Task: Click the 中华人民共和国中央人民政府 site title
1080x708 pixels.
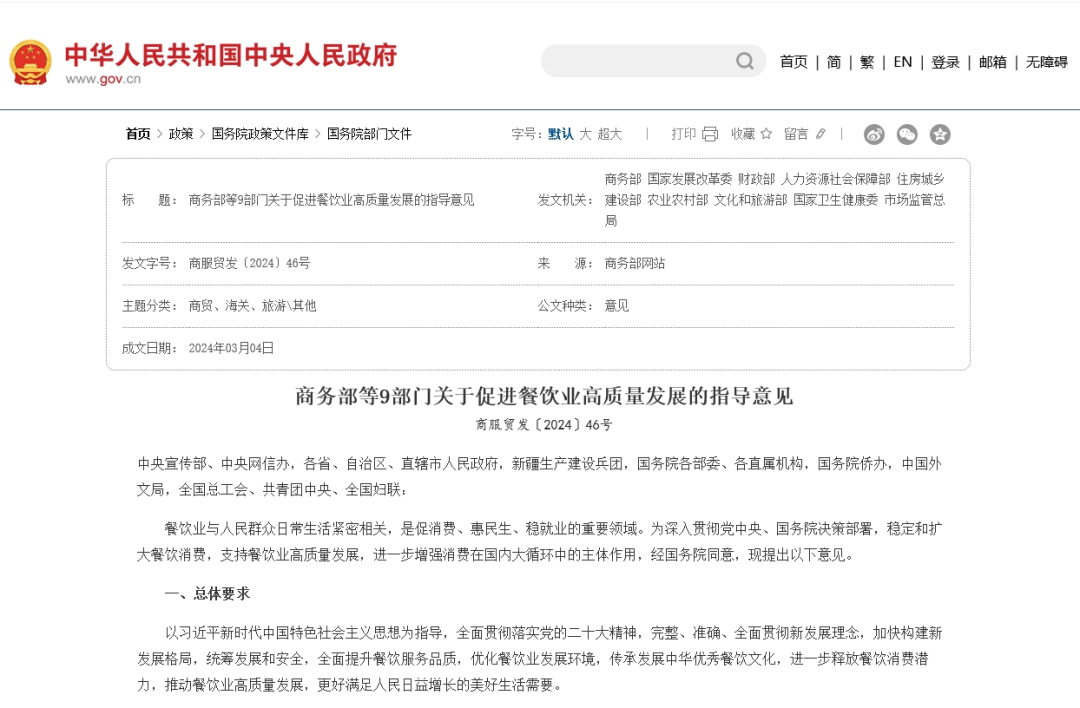Action: pyautogui.click(x=231, y=54)
